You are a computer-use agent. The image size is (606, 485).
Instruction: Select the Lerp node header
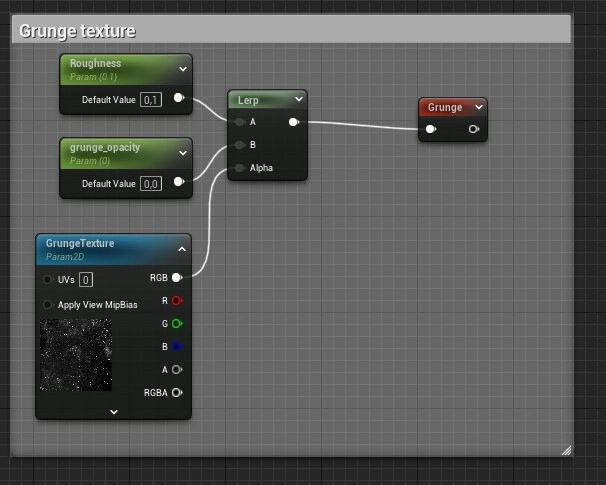tap(258, 100)
